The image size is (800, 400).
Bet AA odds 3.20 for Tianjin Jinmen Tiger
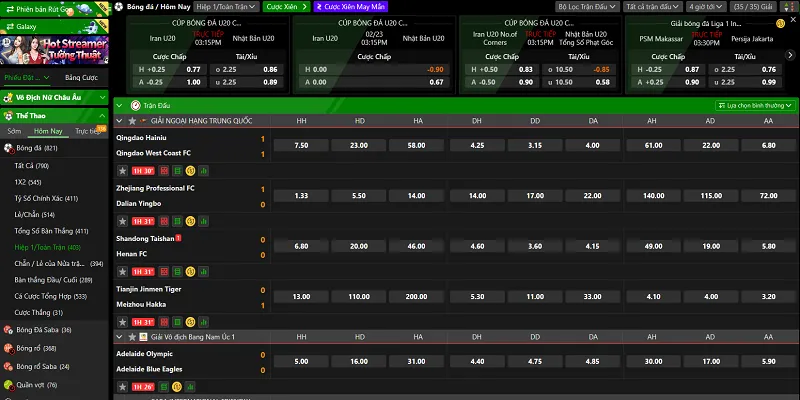click(768, 297)
